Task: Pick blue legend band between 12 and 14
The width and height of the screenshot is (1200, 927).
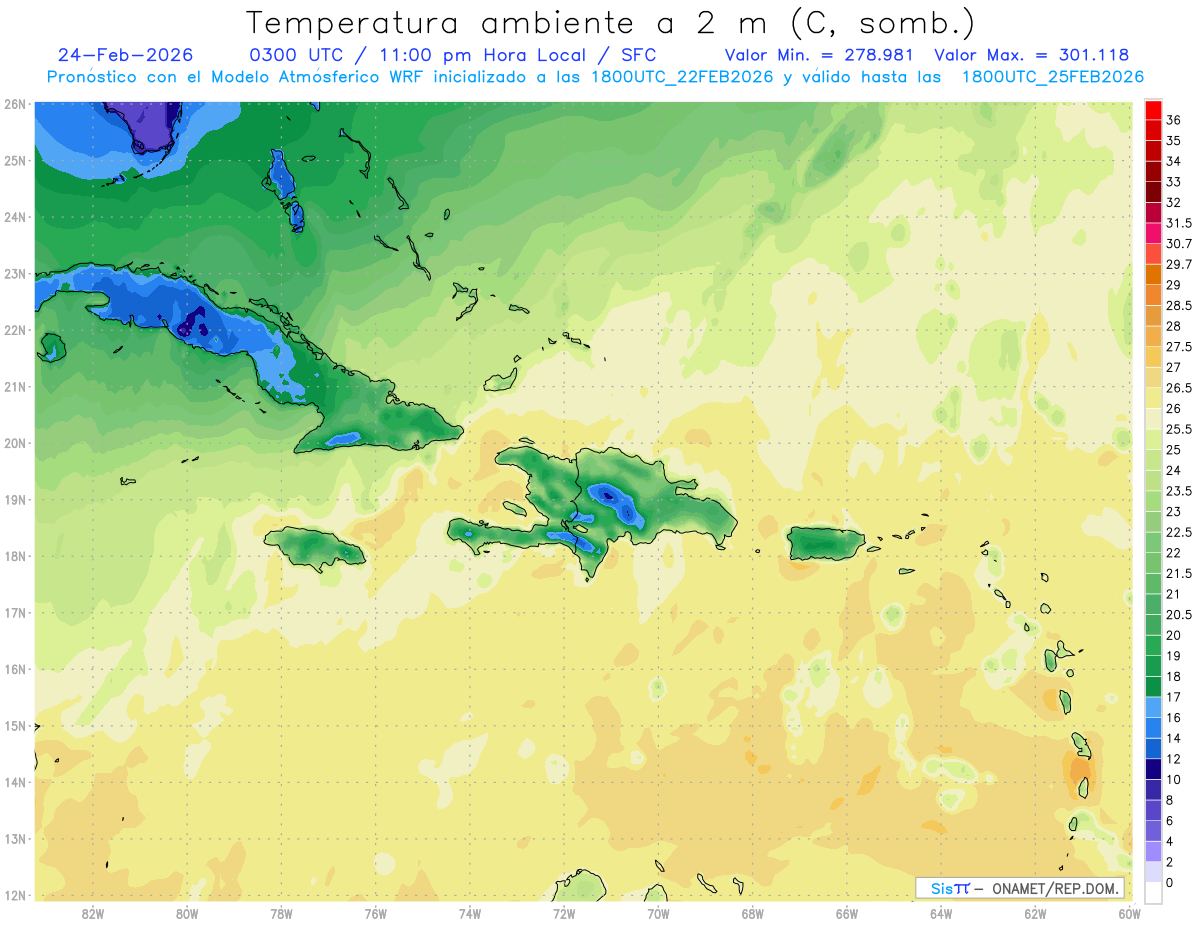Action: pyautogui.click(x=1153, y=749)
